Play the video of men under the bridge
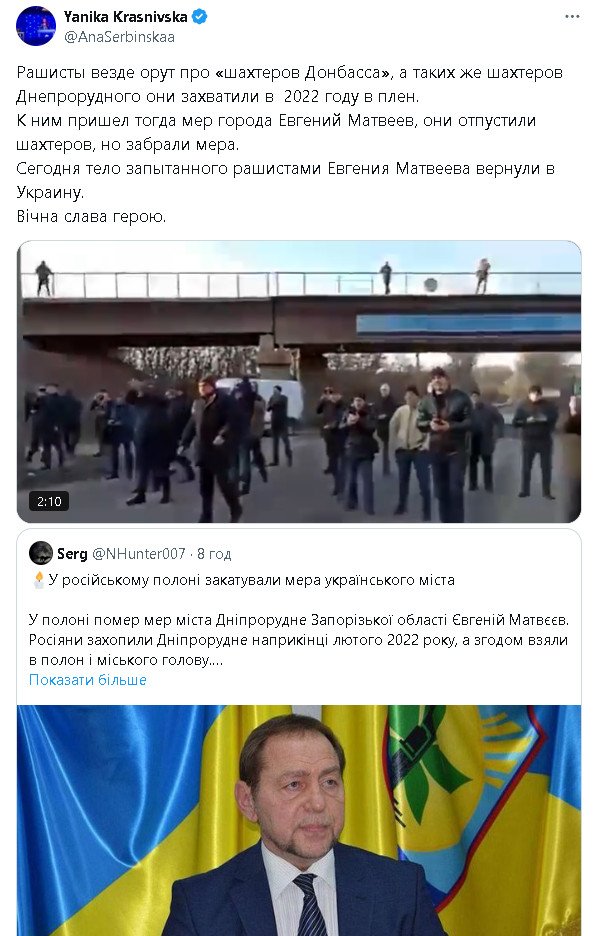The width and height of the screenshot is (598, 936). [299, 382]
